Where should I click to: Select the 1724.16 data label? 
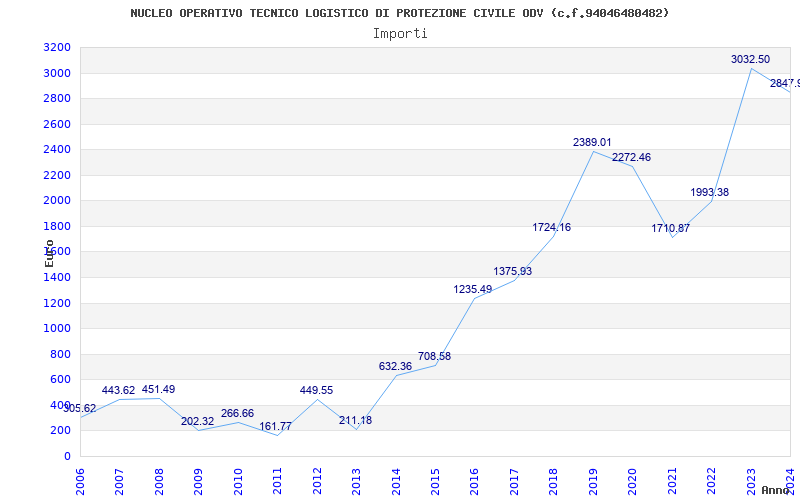point(552,228)
